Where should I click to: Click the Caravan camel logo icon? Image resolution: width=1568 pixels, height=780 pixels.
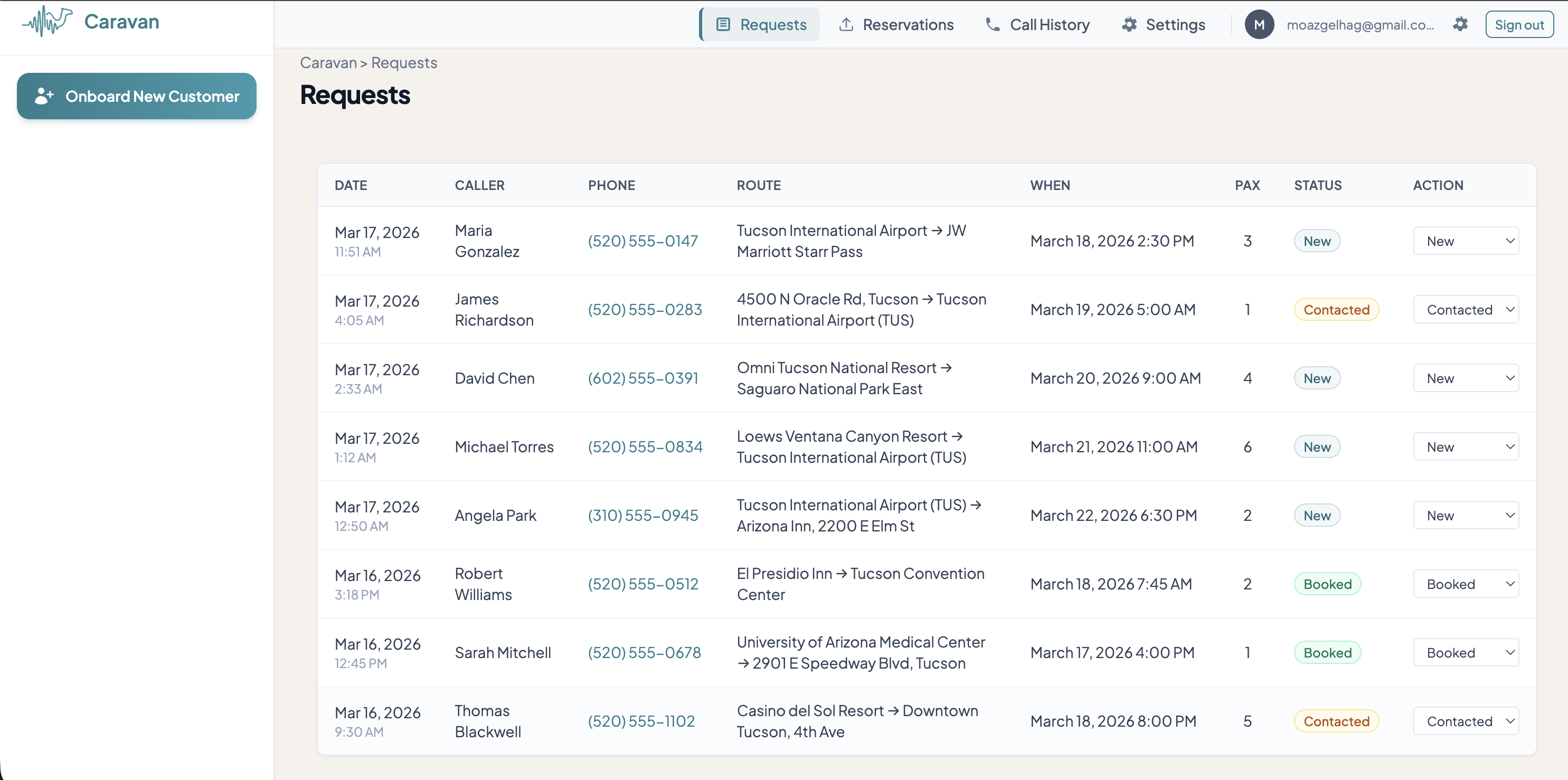48,21
